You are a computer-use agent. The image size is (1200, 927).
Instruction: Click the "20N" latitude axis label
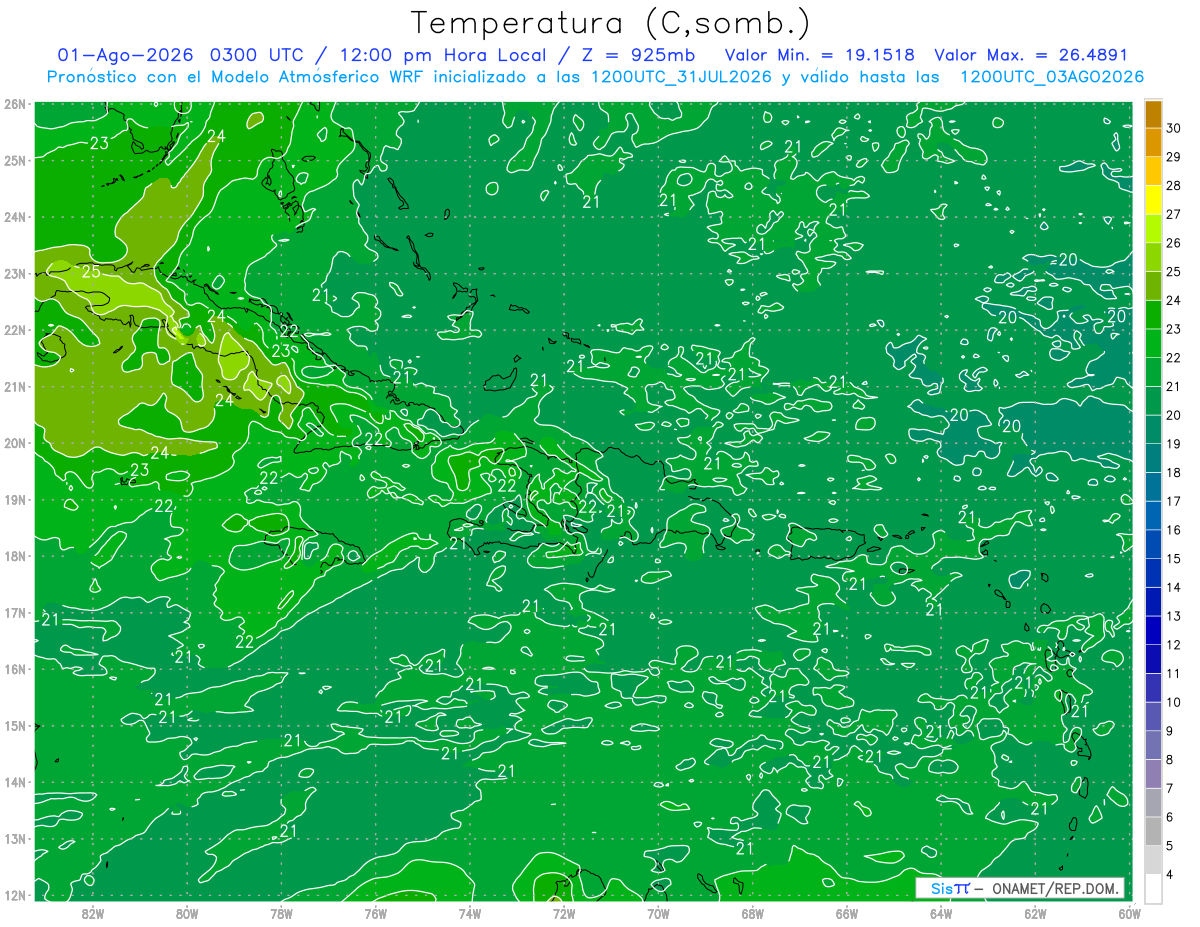[15, 443]
